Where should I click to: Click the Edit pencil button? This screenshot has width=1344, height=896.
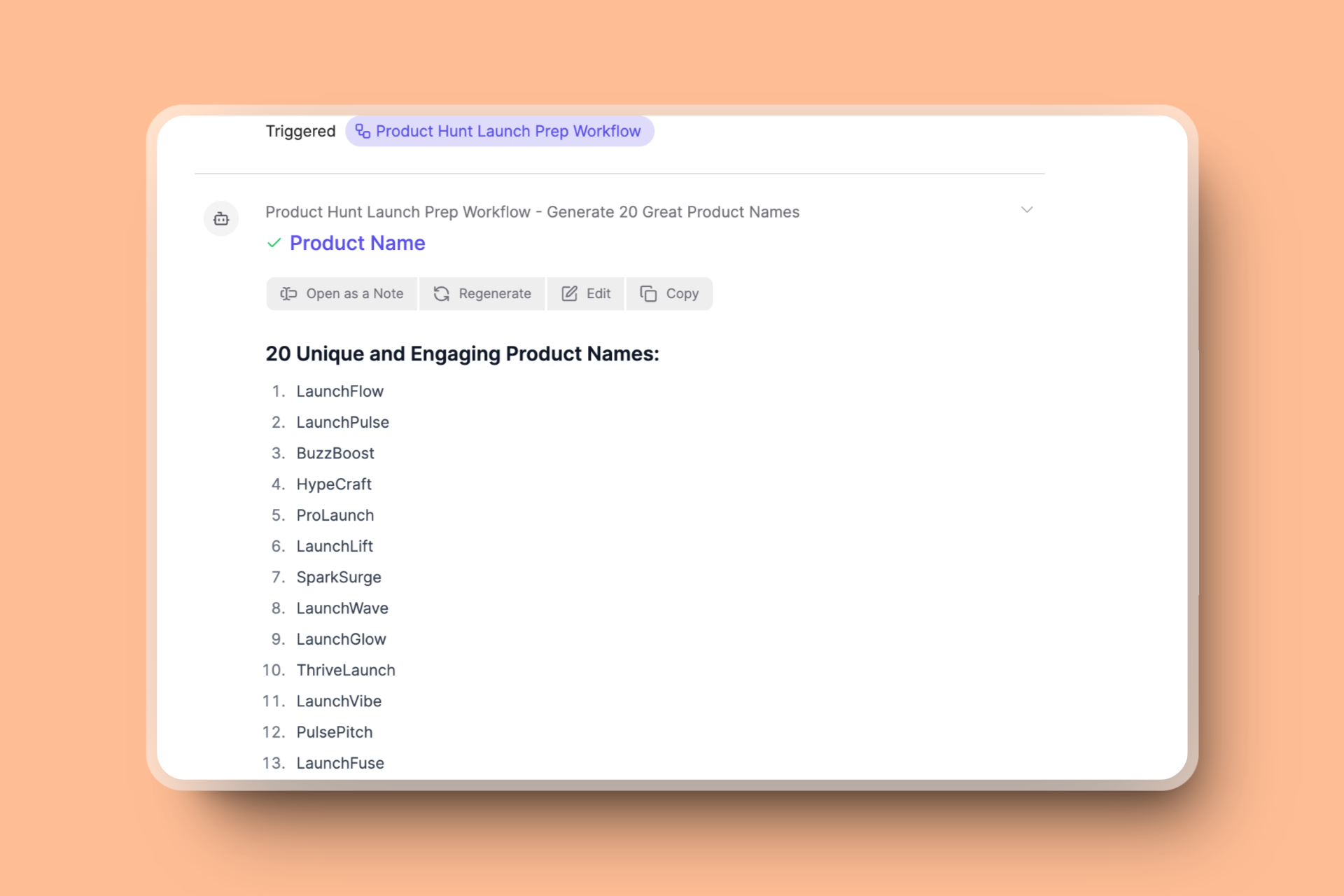pos(586,293)
